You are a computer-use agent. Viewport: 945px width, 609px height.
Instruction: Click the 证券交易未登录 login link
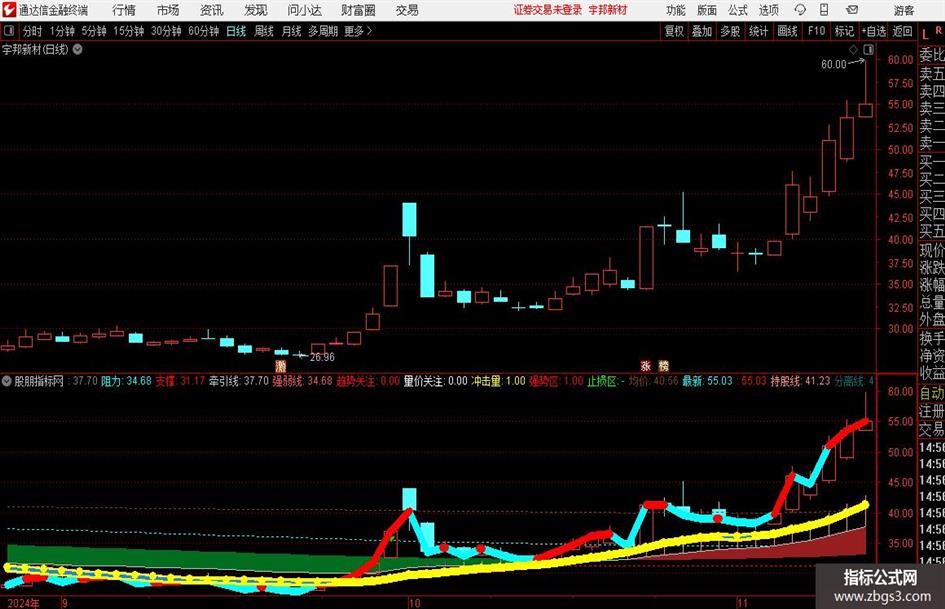548,10
